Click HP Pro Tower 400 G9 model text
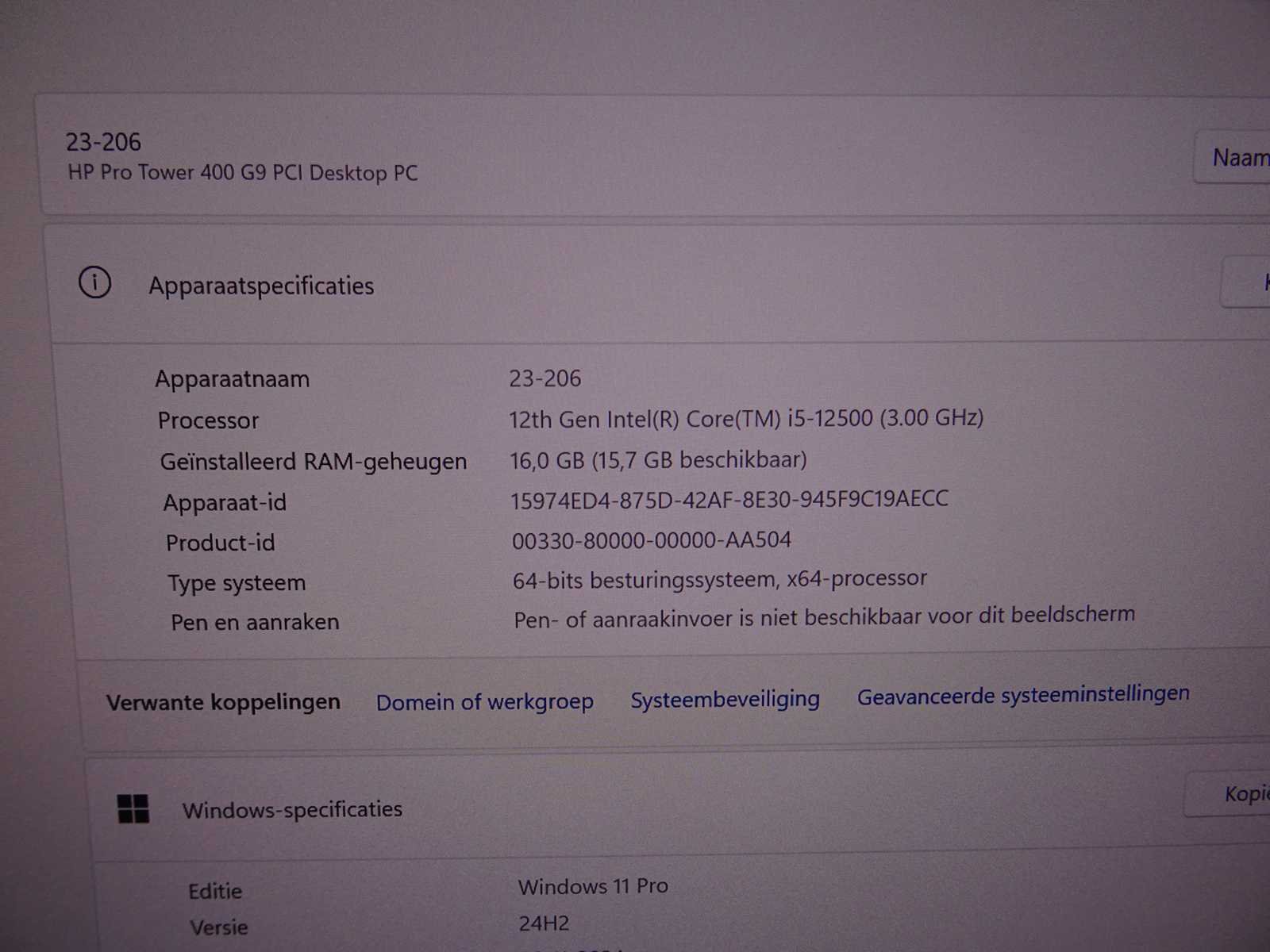Viewport: 1270px width, 952px height. tap(242, 173)
